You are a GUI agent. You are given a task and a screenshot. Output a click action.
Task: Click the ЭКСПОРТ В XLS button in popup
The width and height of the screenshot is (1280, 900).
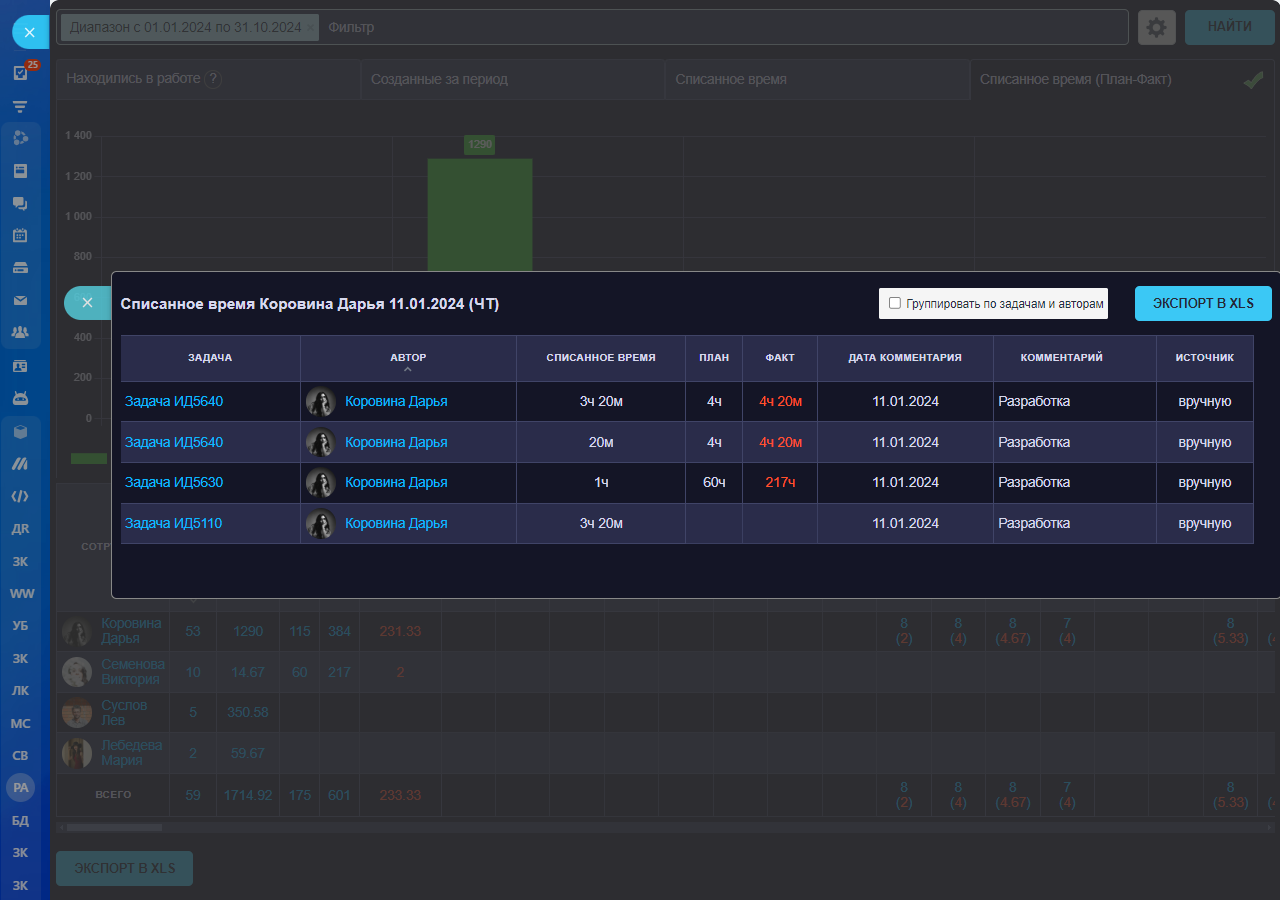(1202, 303)
